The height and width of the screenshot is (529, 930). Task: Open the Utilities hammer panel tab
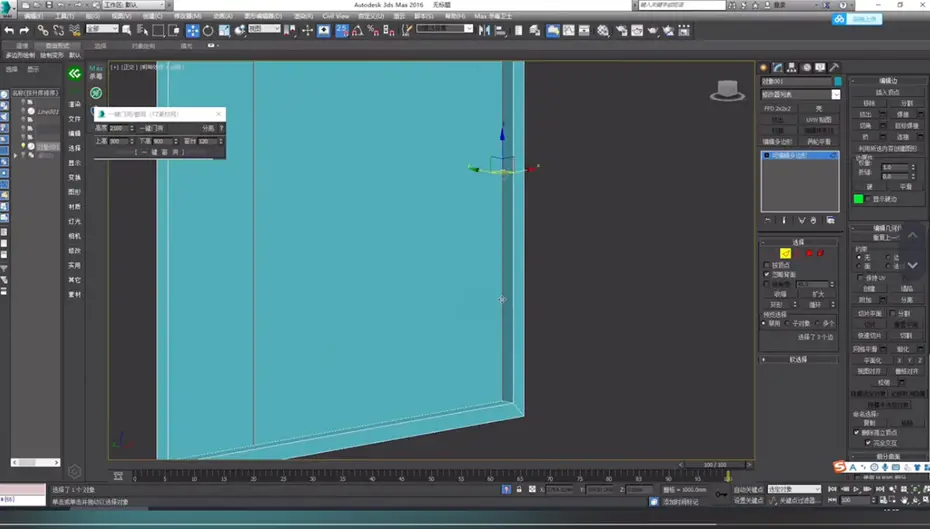point(834,68)
